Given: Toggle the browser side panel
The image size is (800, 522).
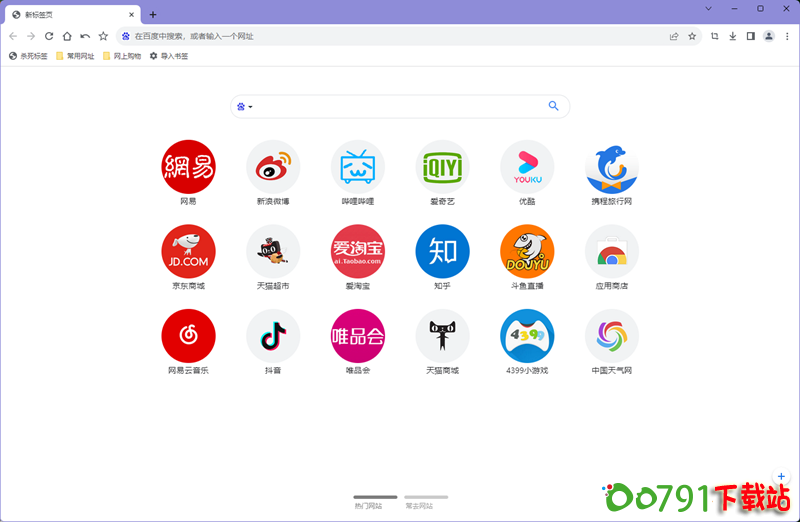Looking at the screenshot, I should pyautogui.click(x=751, y=36).
